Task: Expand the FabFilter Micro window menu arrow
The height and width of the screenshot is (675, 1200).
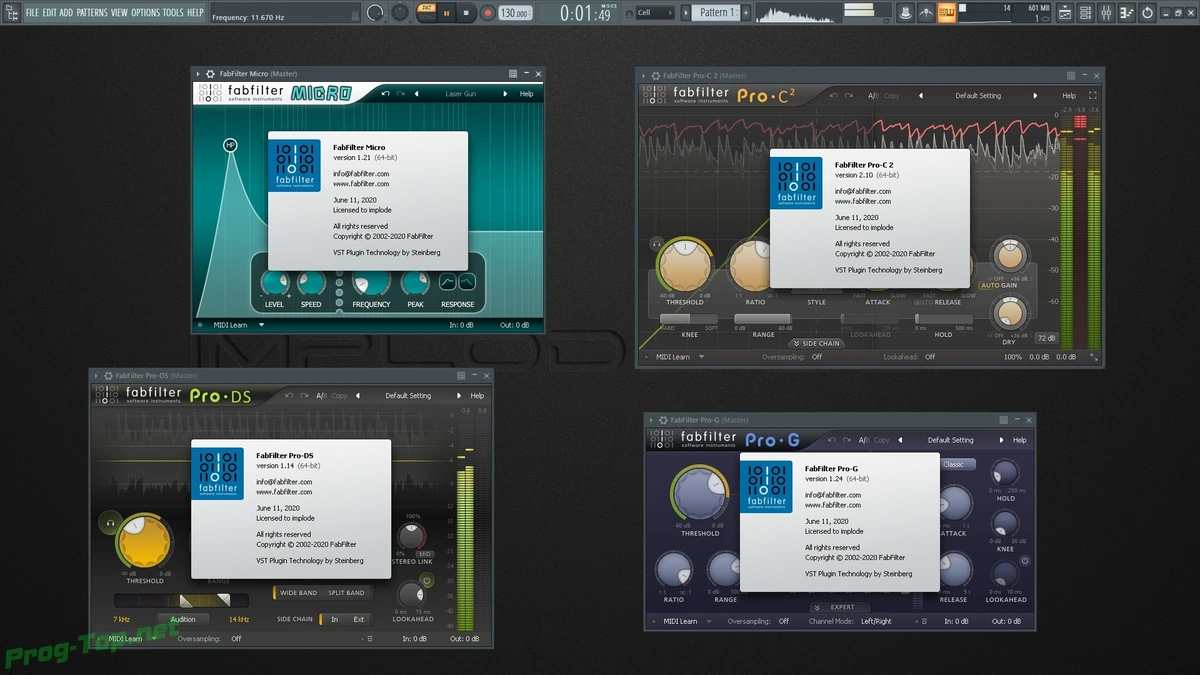Action: (198, 74)
